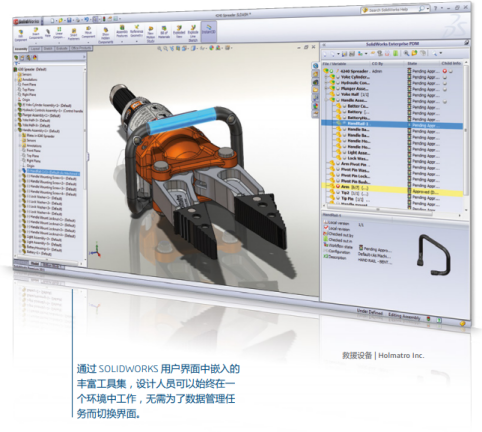Click the Bill of Materials icon
482x432 pixels.
[x=164, y=32]
